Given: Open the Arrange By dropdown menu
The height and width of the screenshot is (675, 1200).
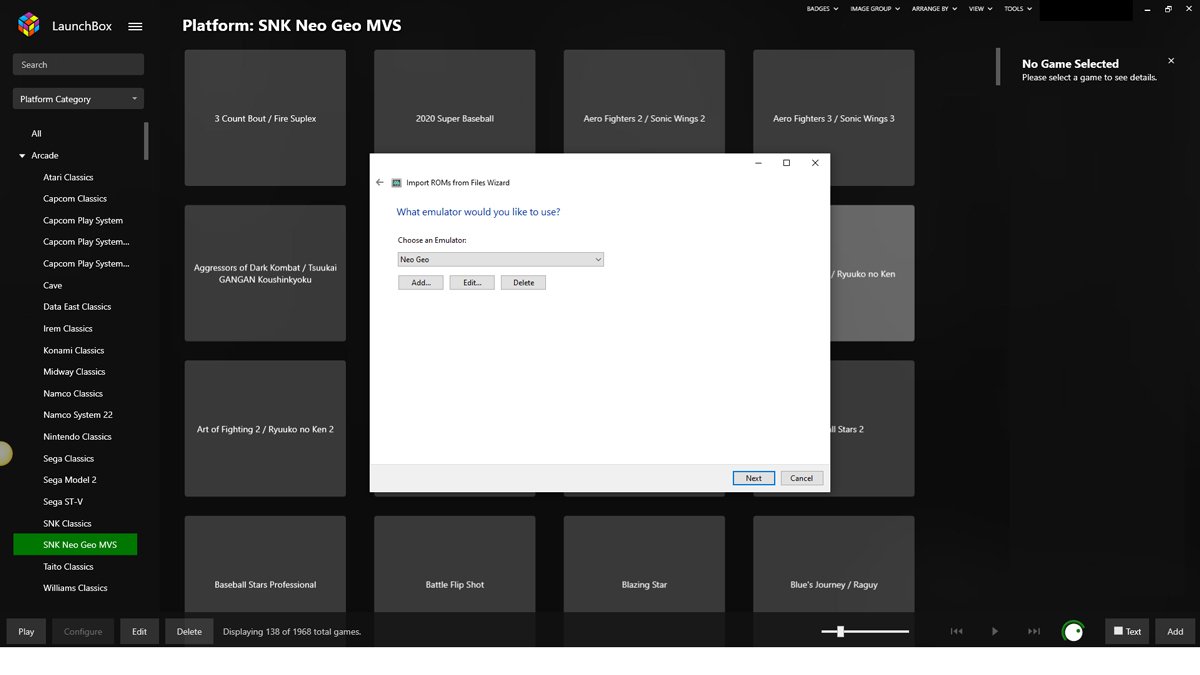Looking at the screenshot, I should point(934,9).
